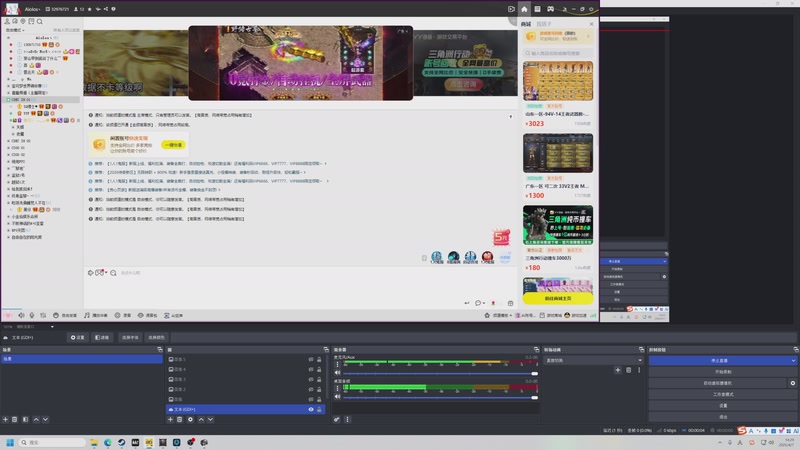Image resolution: width=800 pixels, height=450 pixels.
Task: Click the search magnifier icon in YY sidebar
Action: (x=40, y=21)
